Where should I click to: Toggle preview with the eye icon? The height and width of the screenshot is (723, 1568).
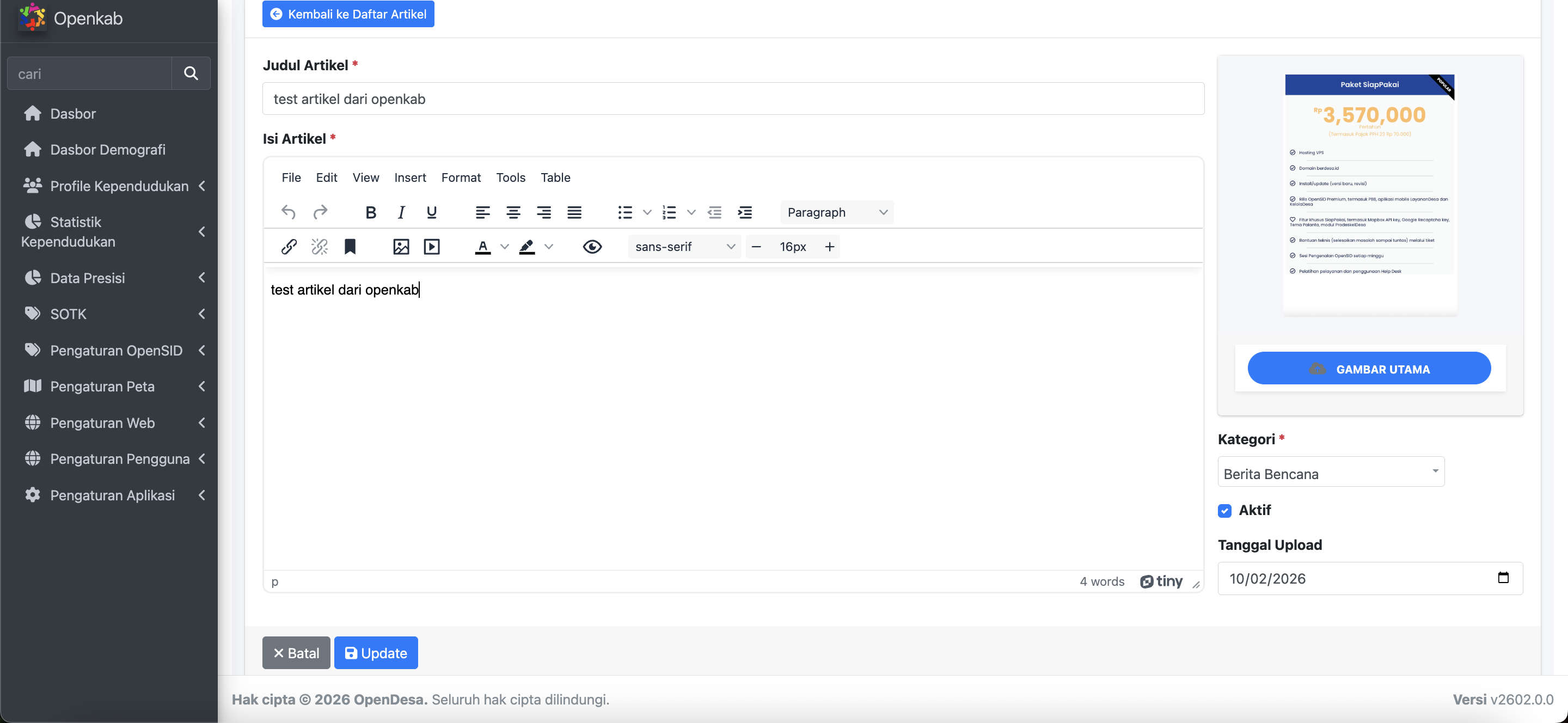[592, 247]
